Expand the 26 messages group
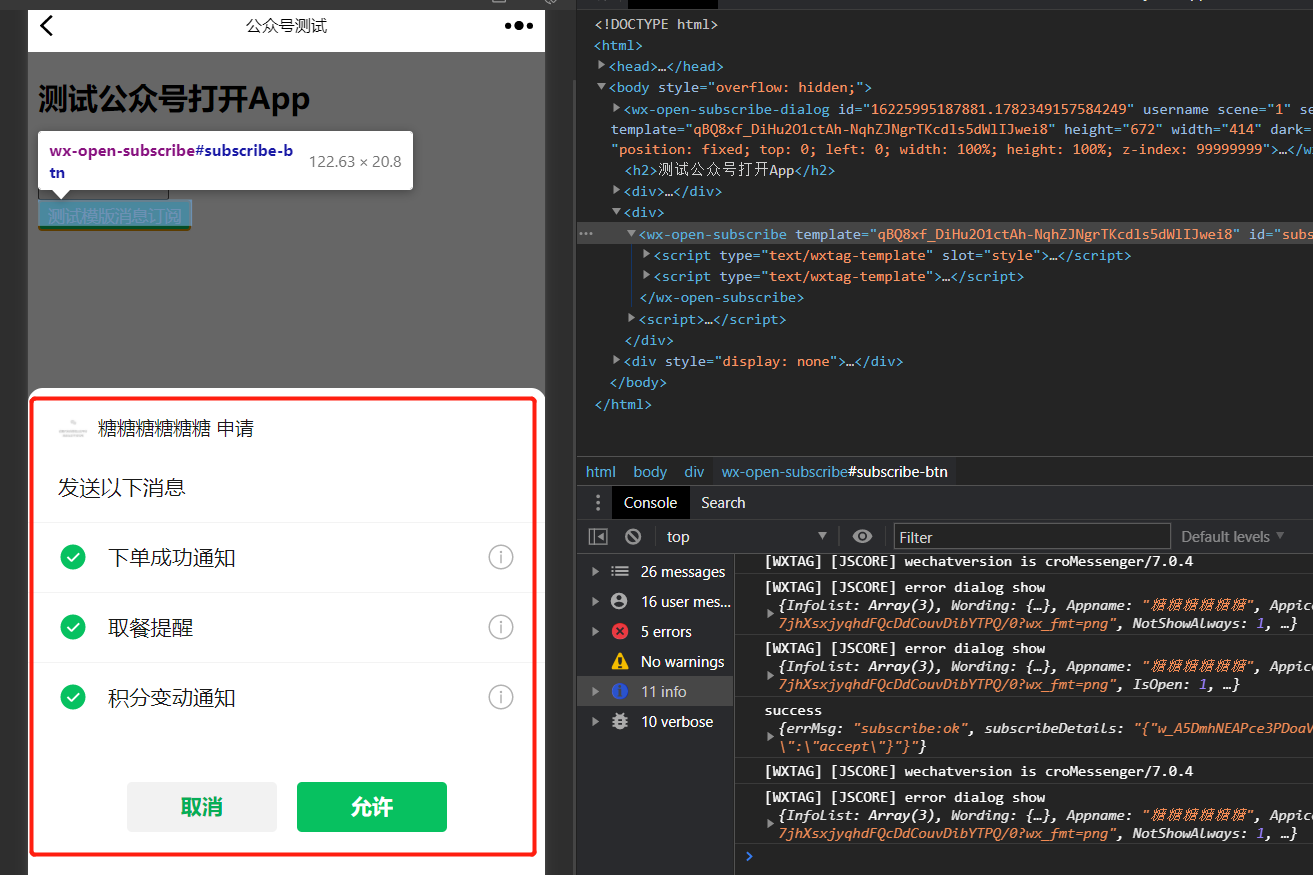Image resolution: width=1313 pixels, height=875 pixels. [596, 571]
